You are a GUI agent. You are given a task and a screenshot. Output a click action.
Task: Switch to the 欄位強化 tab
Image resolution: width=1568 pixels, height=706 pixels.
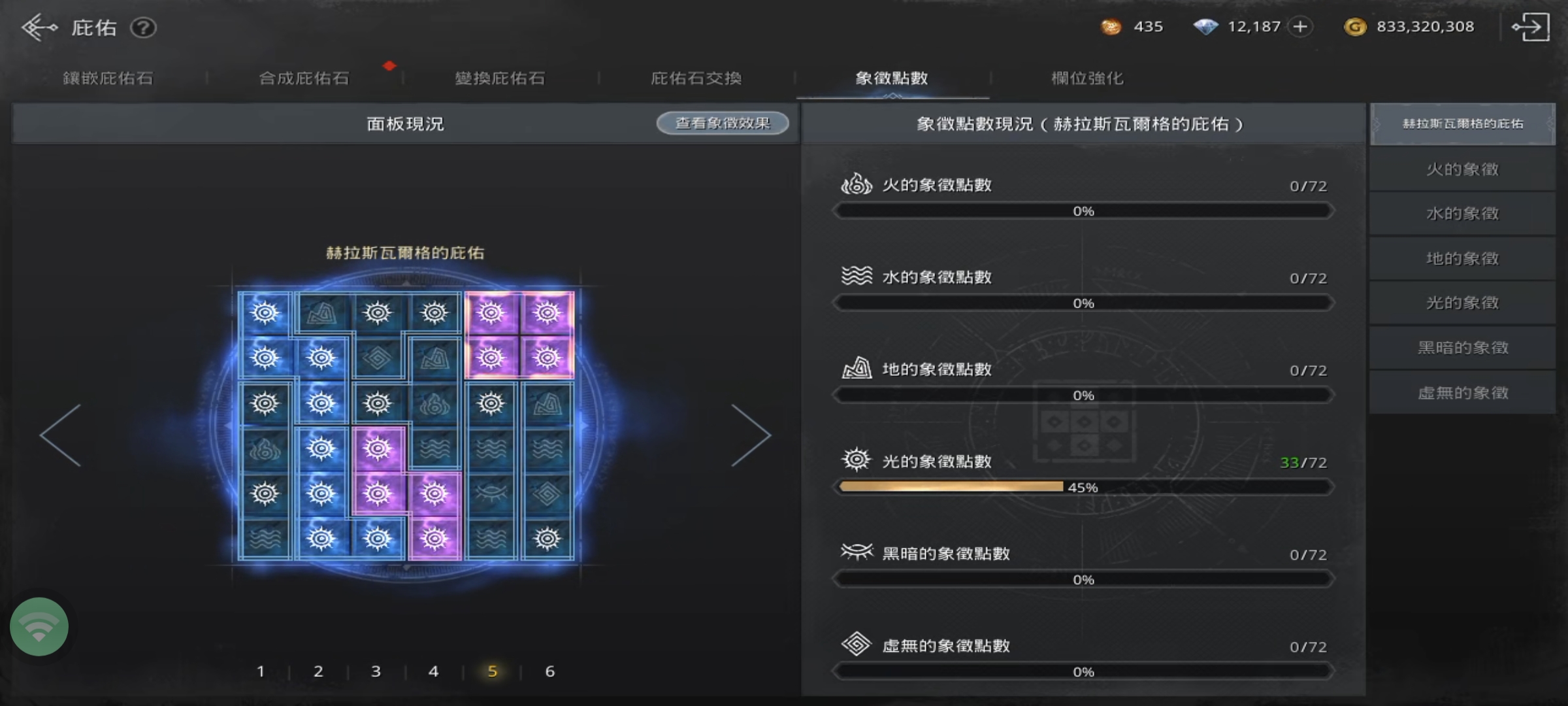pos(1087,78)
